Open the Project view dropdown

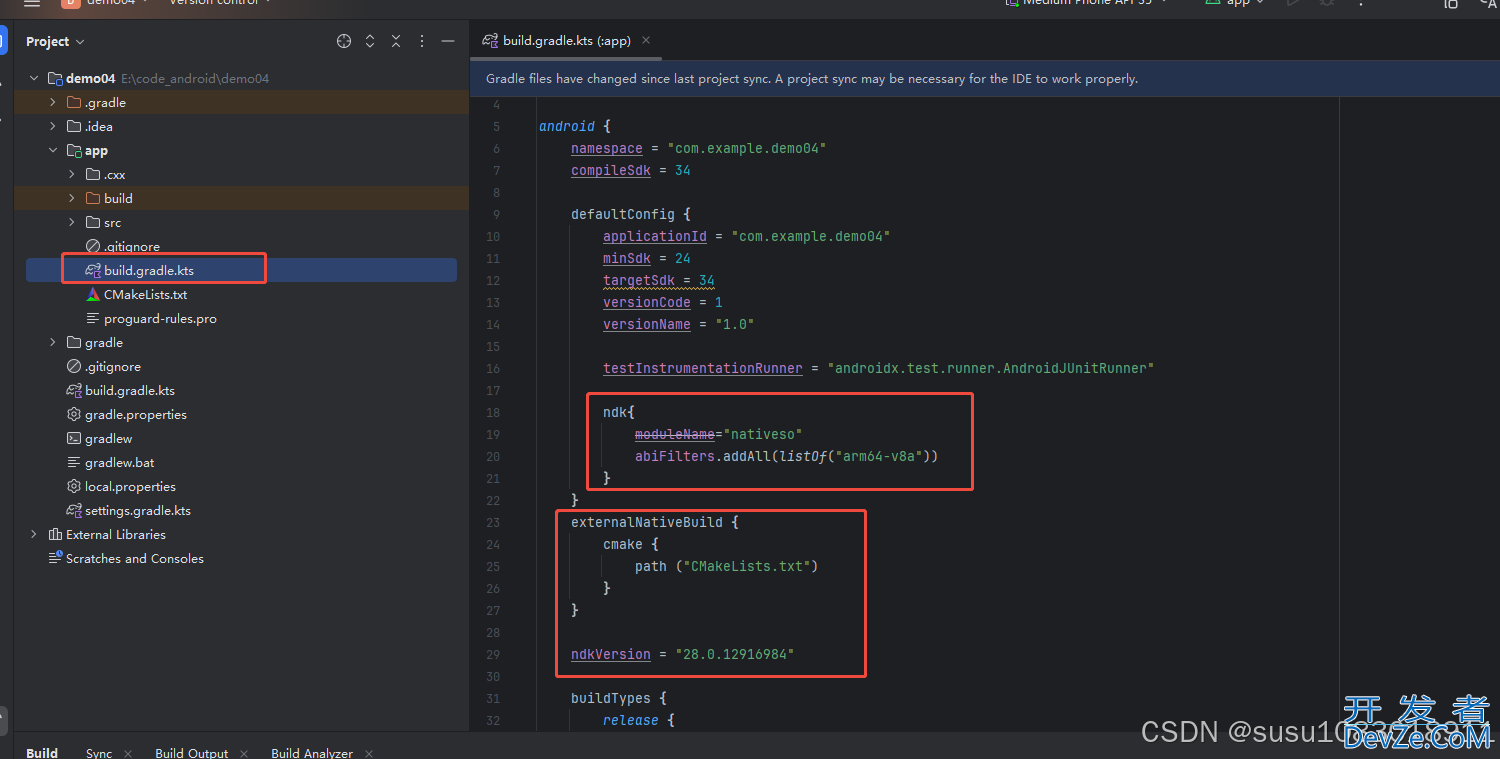click(x=56, y=41)
